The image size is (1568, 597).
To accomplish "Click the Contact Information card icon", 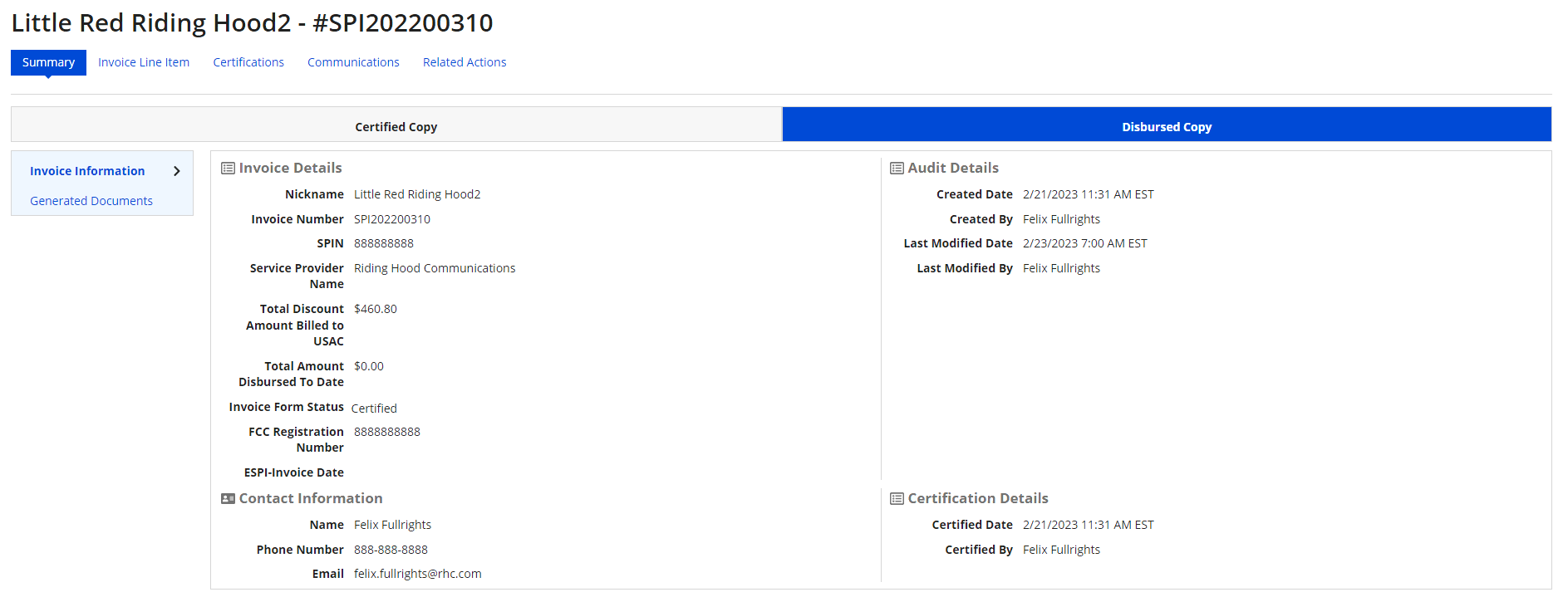I will [x=228, y=499].
